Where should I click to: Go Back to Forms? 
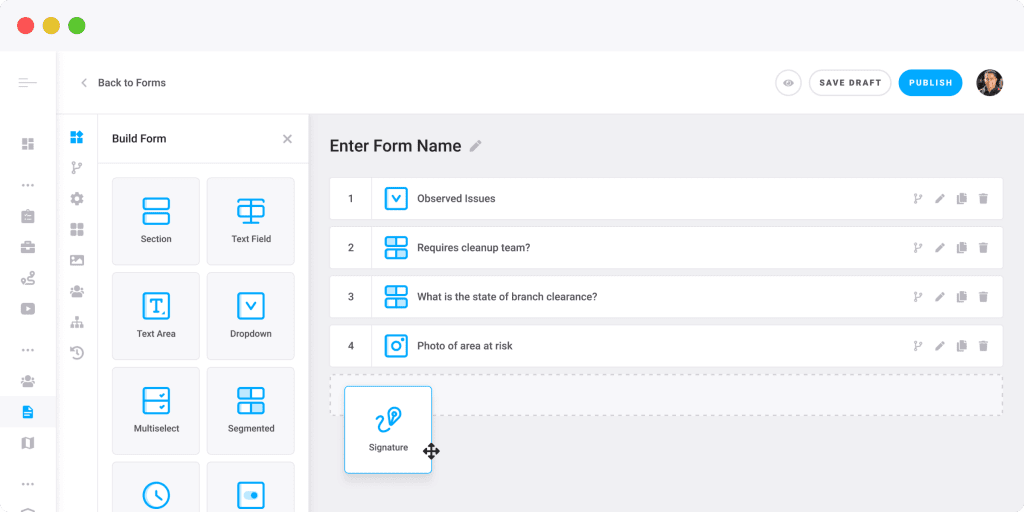click(123, 83)
